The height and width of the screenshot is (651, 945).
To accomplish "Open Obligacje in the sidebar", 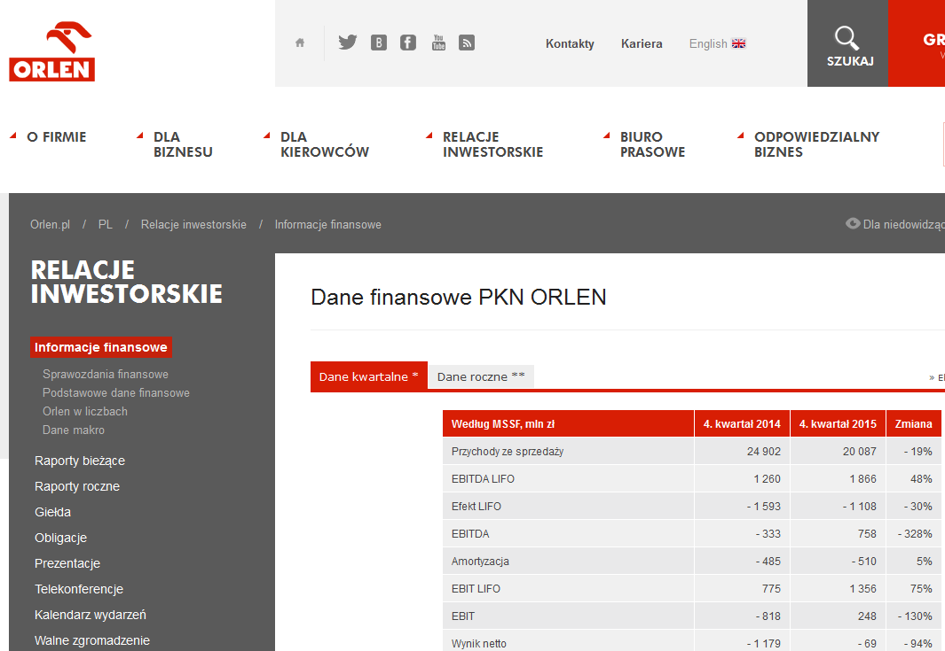I will (61, 538).
